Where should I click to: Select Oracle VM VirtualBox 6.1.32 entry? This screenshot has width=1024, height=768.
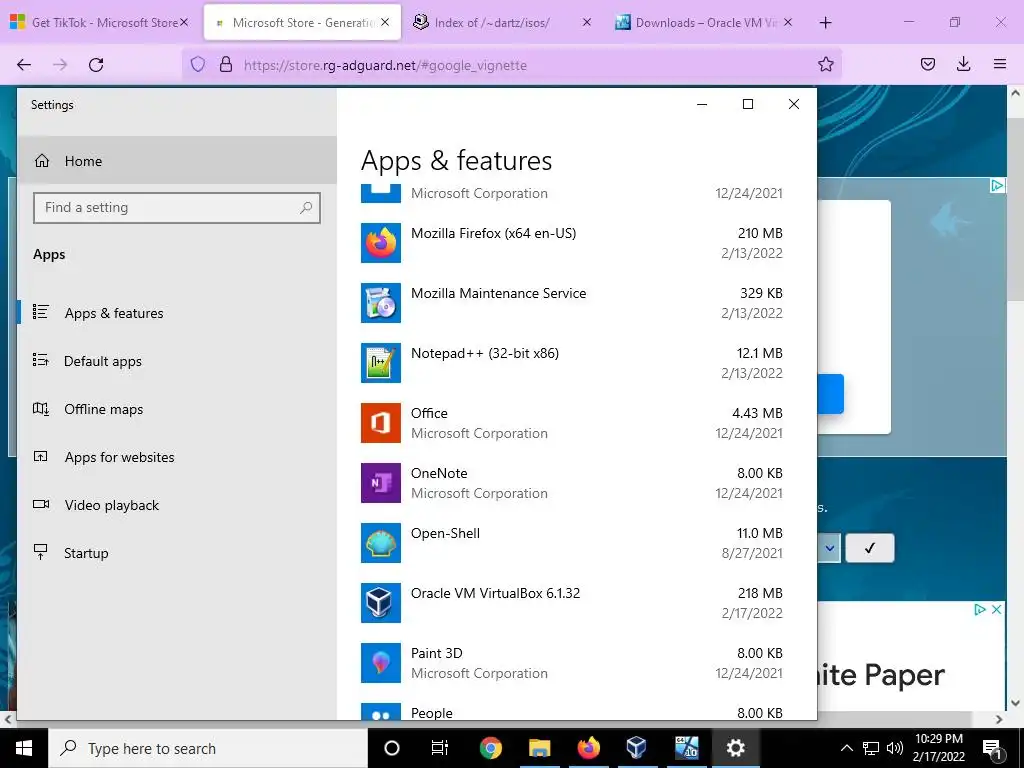[x=572, y=603]
